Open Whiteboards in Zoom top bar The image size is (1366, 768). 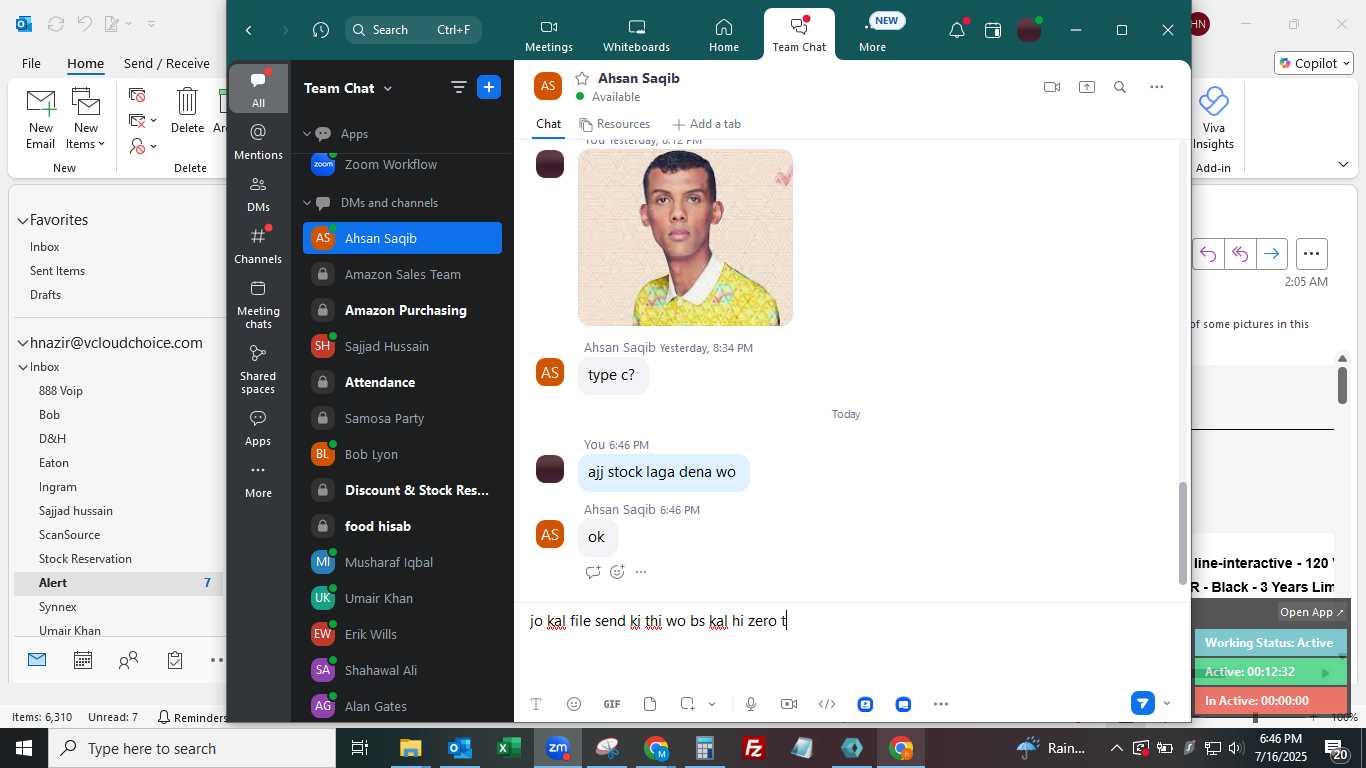(636, 36)
